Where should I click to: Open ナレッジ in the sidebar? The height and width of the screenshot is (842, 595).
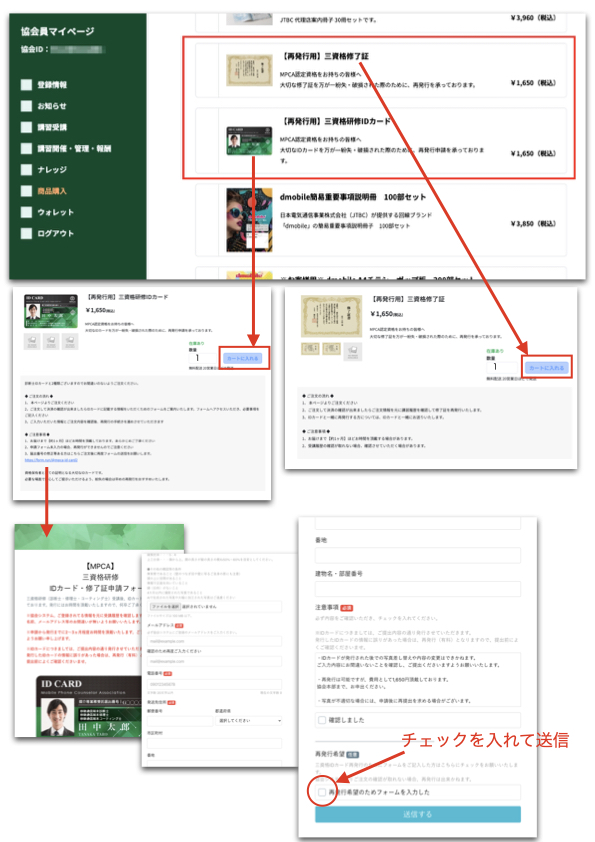coord(52,170)
